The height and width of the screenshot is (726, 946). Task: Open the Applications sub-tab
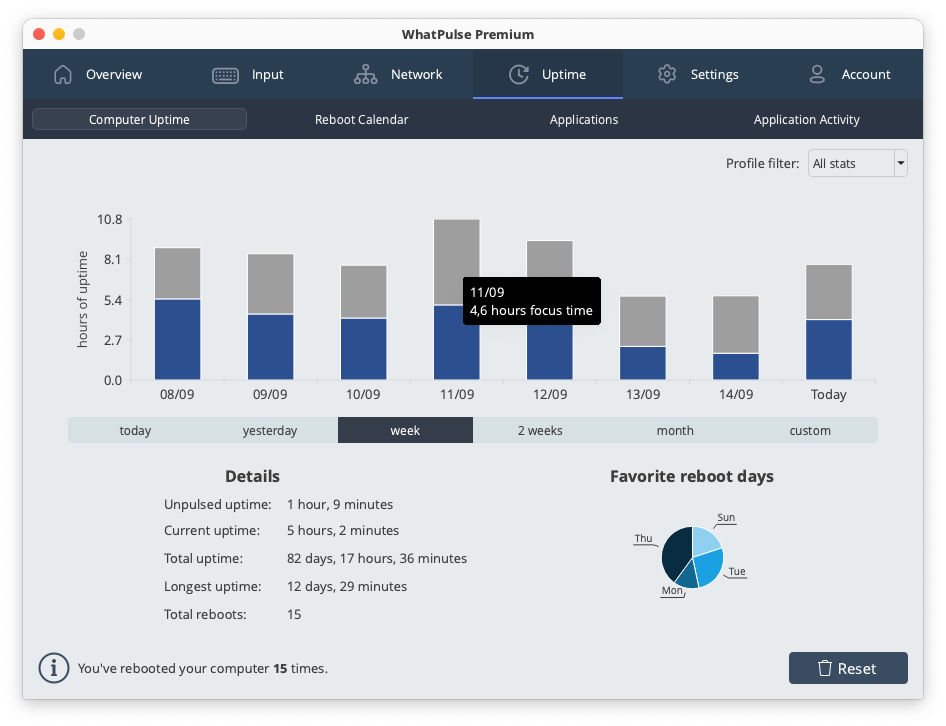[x=584, y=120]
